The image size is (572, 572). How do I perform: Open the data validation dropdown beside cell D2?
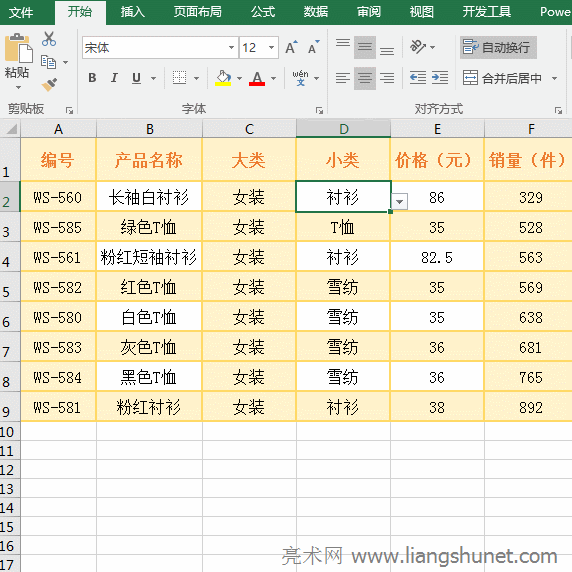(x=400, y=202)
